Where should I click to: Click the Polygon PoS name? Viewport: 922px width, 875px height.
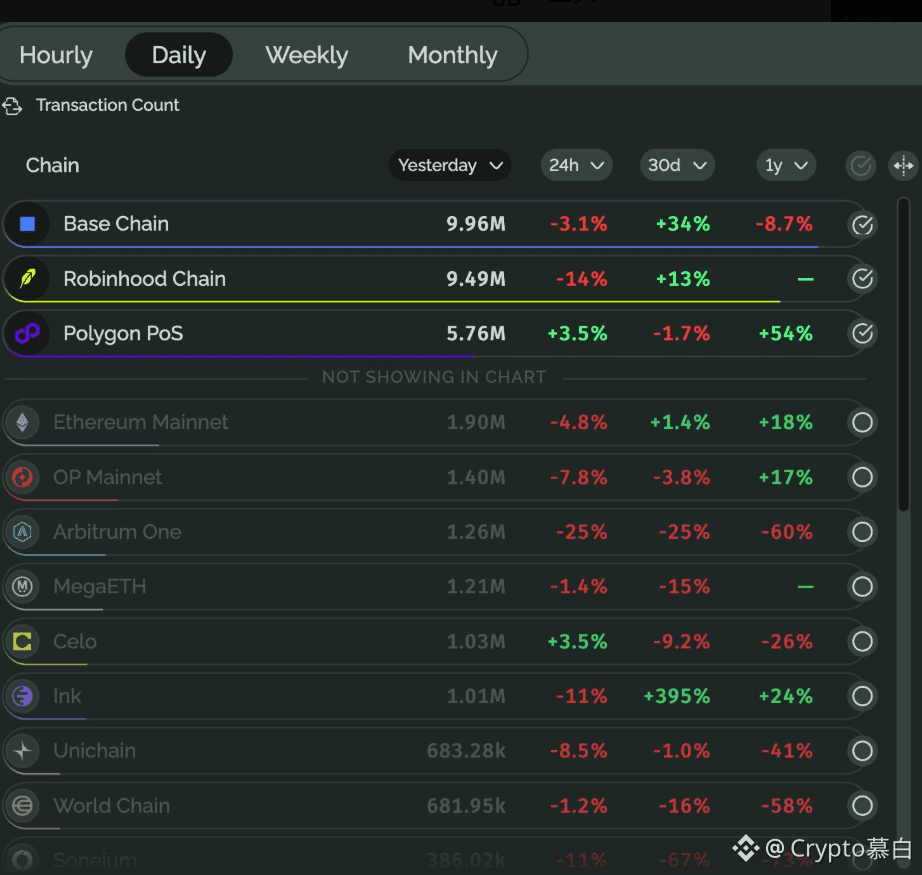[x=123, y=333]
